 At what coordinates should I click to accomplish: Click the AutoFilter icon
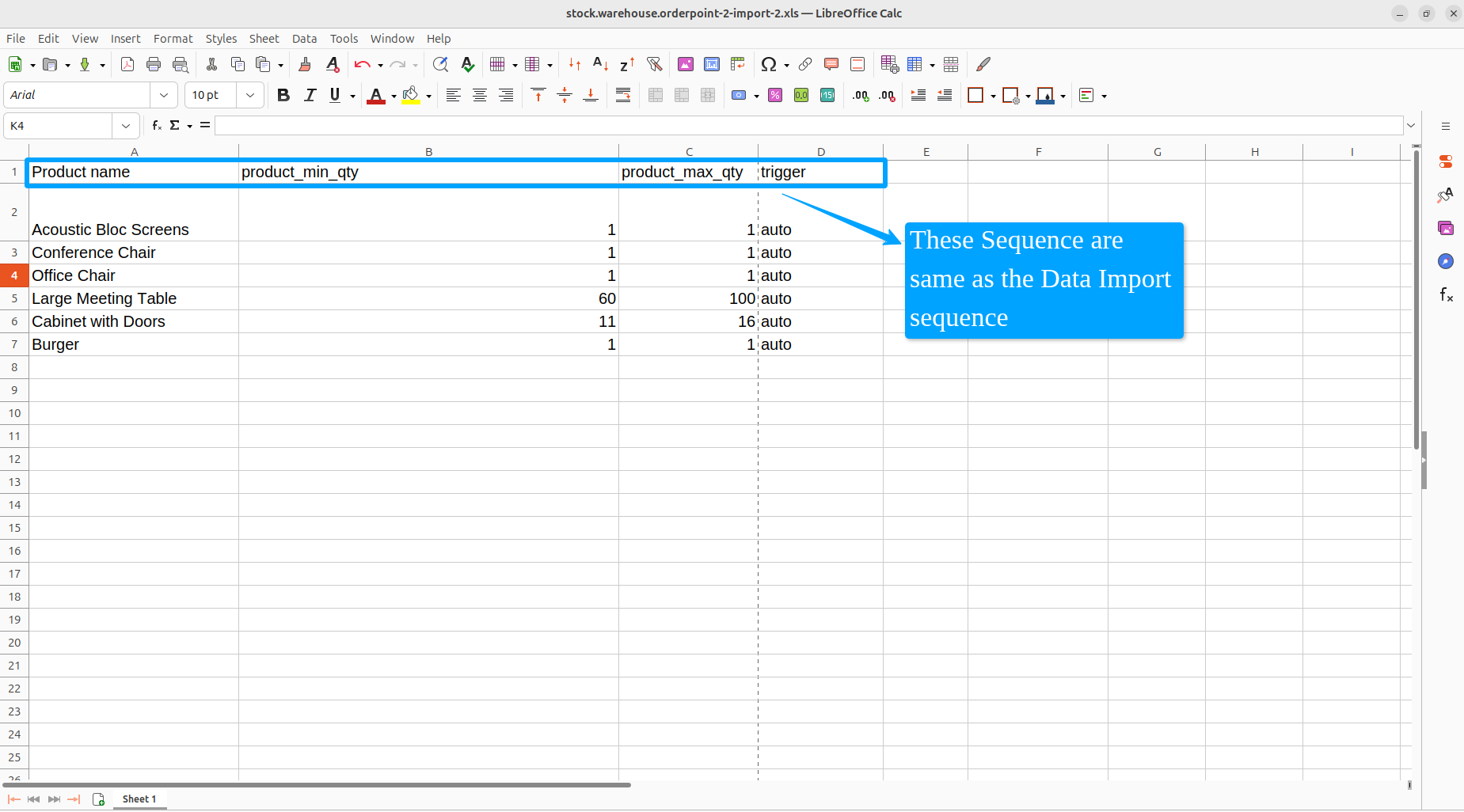[x=654, y=65]
